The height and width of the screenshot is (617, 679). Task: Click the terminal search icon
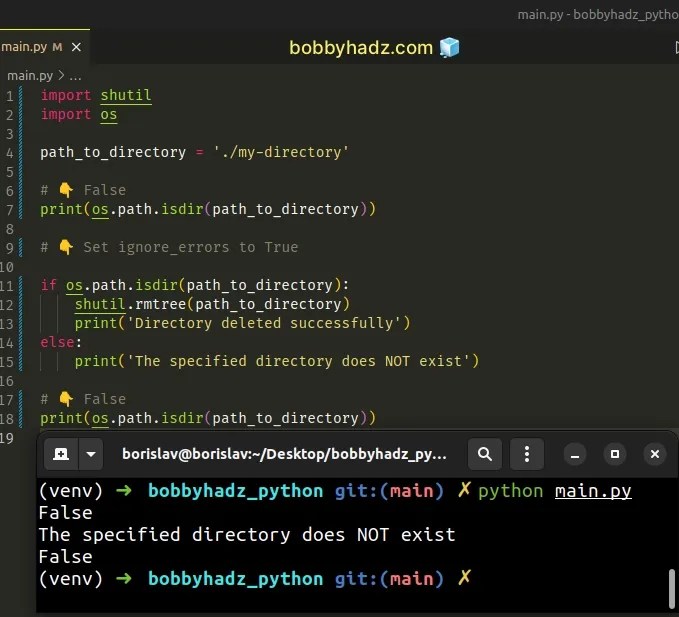485,454
